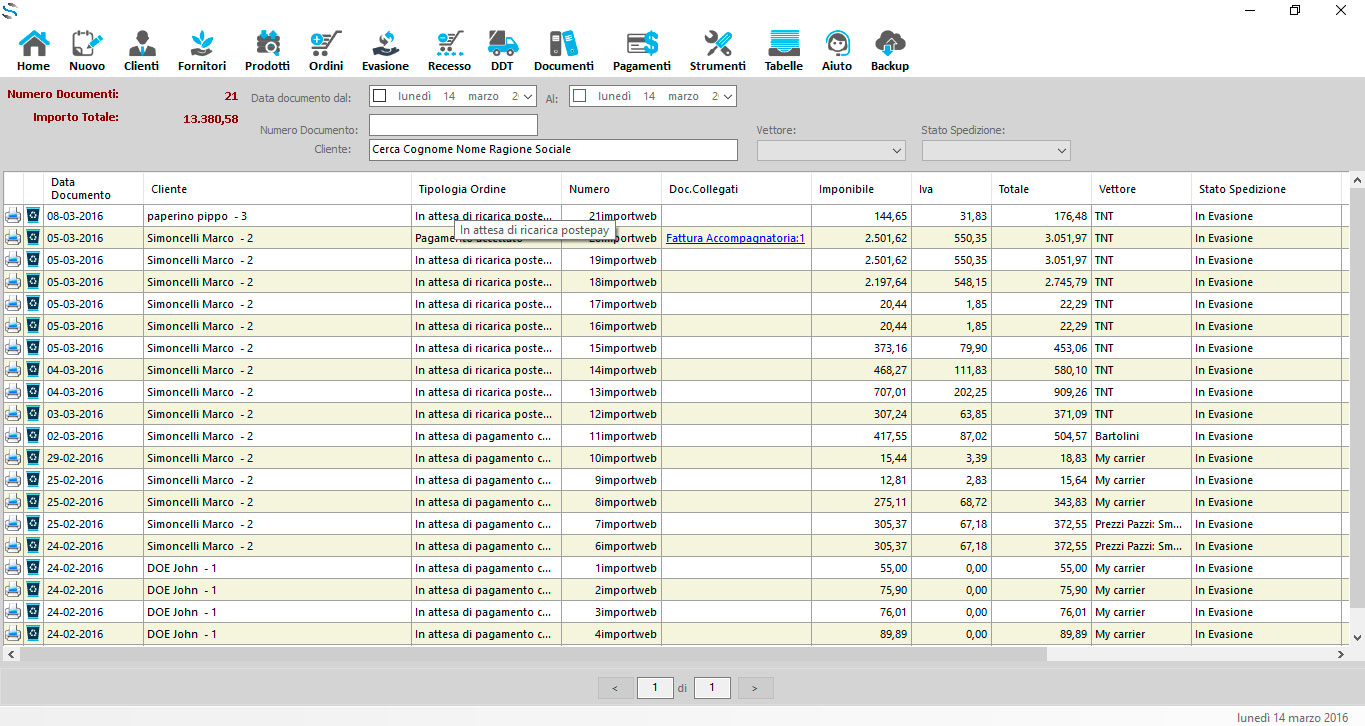The height and width of the screenshot is (726, 1365).
Task: Go to Prodotti
Action: click(x=267, y=50)
